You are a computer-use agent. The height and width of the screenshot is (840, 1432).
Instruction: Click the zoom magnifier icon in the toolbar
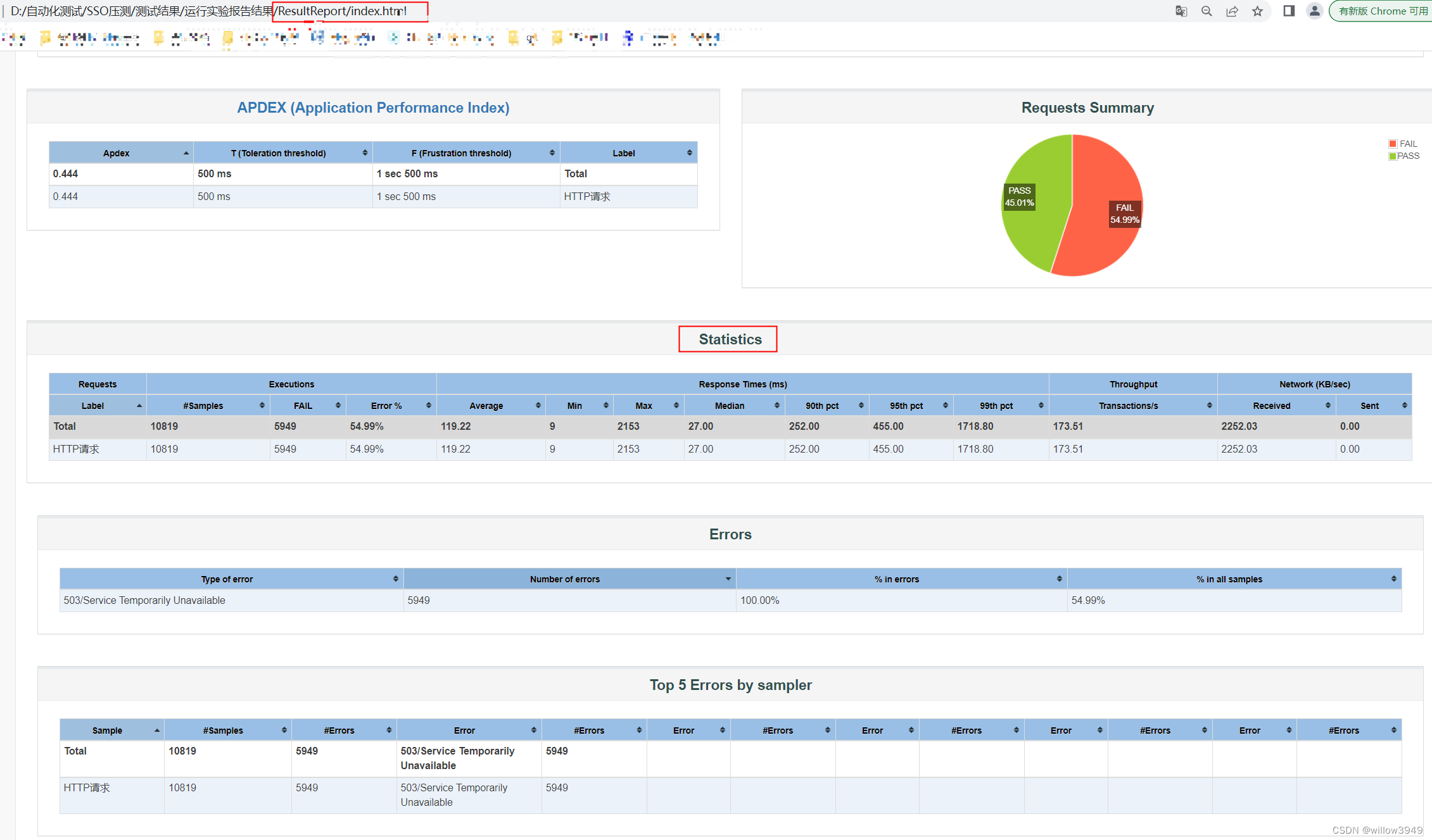1207,11
